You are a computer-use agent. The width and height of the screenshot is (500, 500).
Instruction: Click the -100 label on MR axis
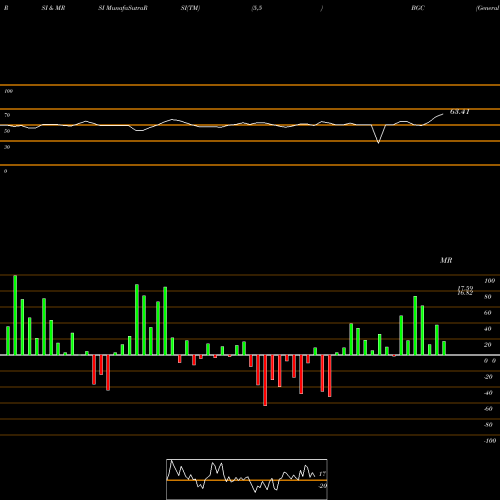click(490, 441)
